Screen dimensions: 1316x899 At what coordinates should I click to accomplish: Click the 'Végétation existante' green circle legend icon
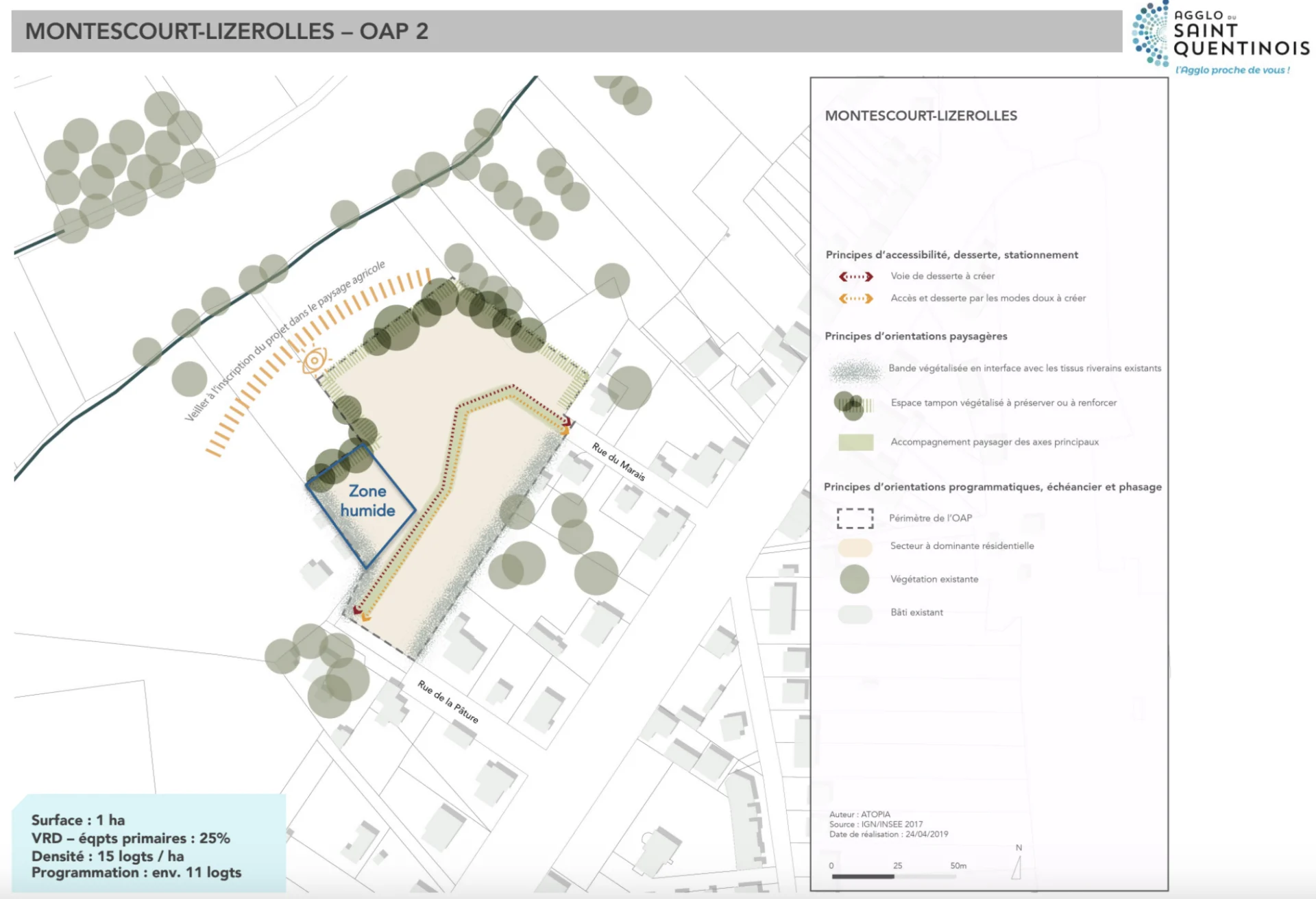[854, 579]
